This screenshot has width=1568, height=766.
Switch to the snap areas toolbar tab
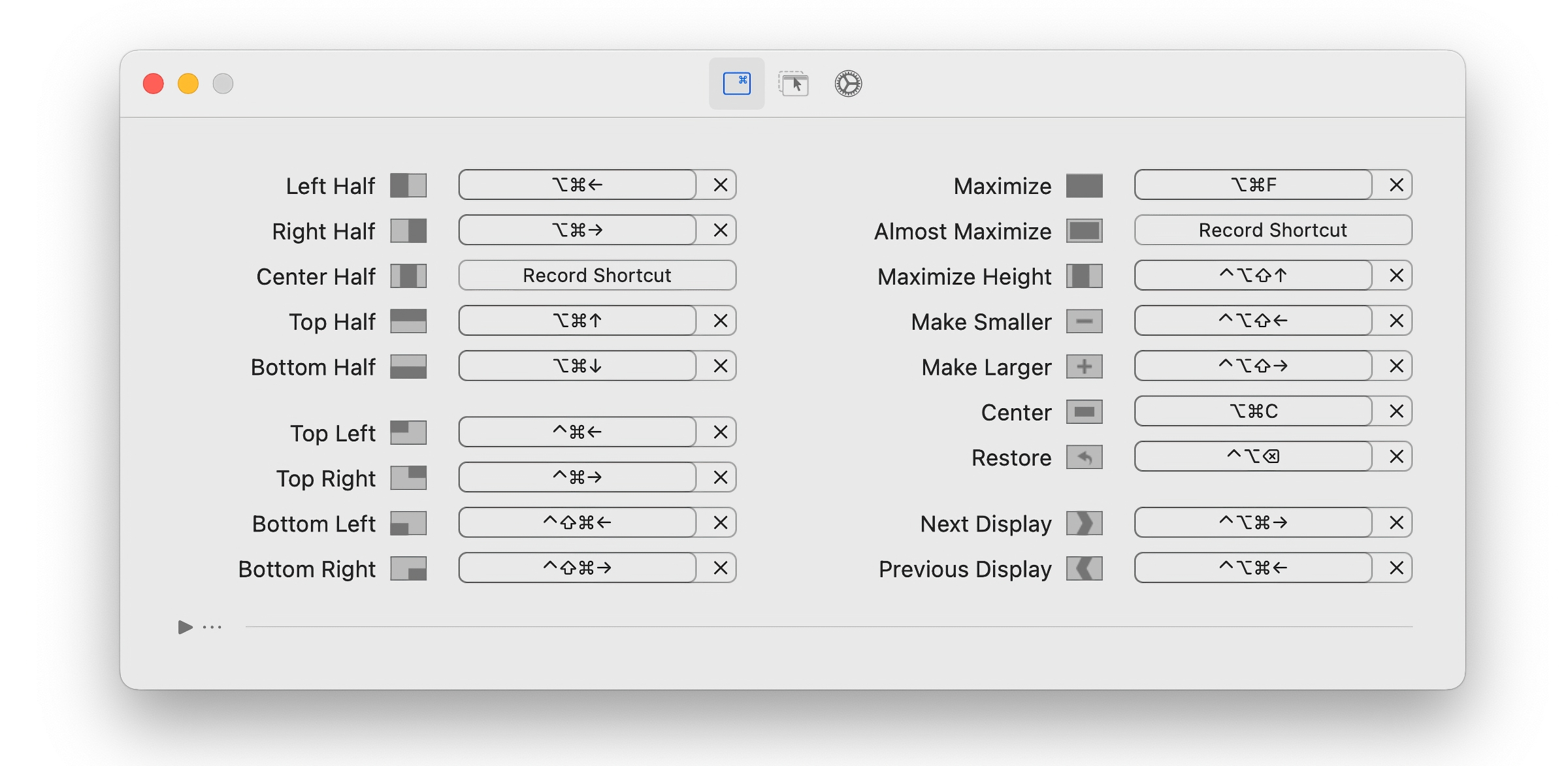pyautogui.click(x=792, y=83)
